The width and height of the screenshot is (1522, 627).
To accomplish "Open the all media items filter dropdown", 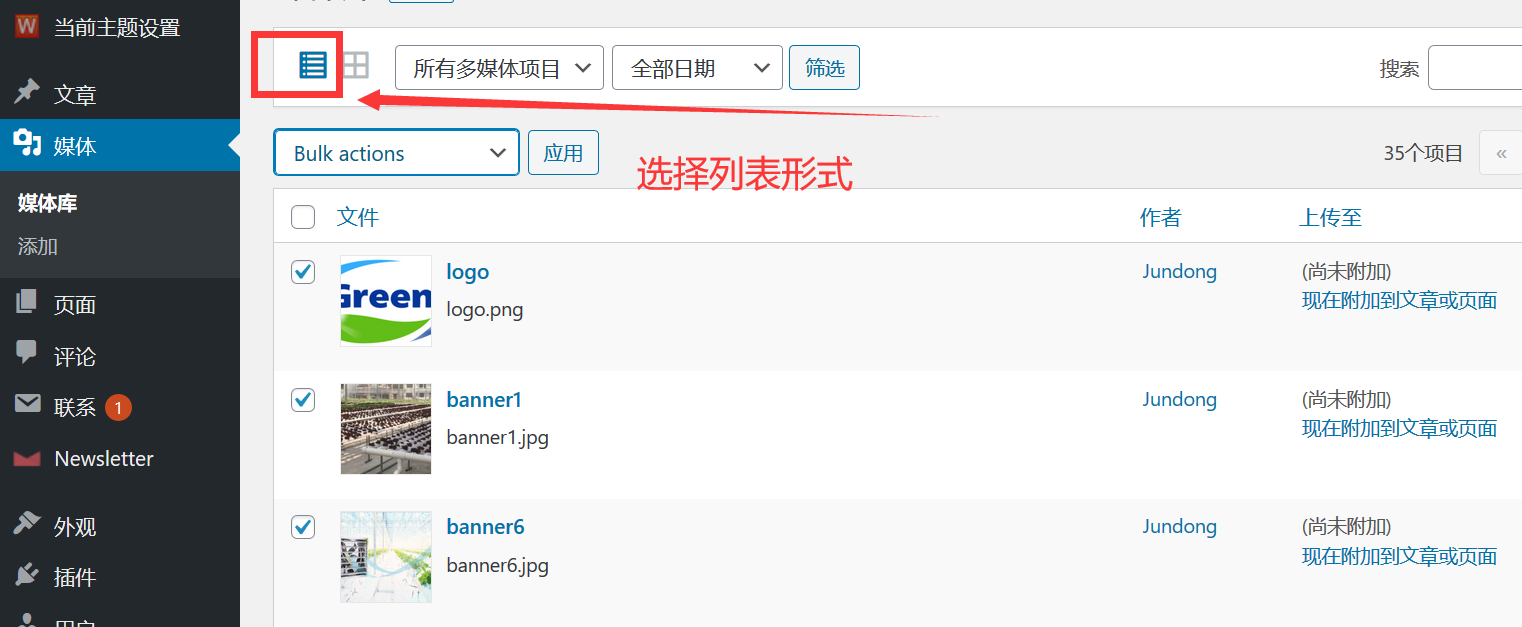I will pos(499,68).
